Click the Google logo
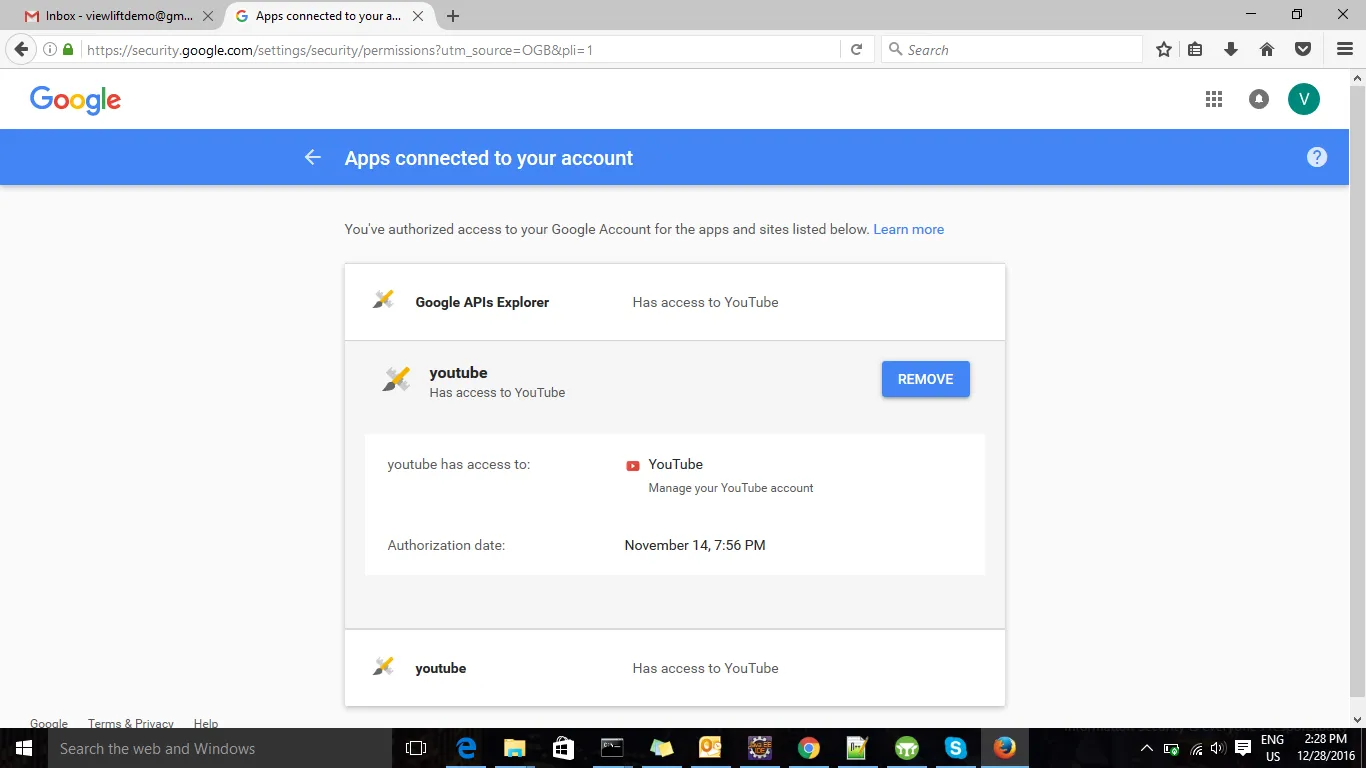1366x768 pixels. pos(75,100)
